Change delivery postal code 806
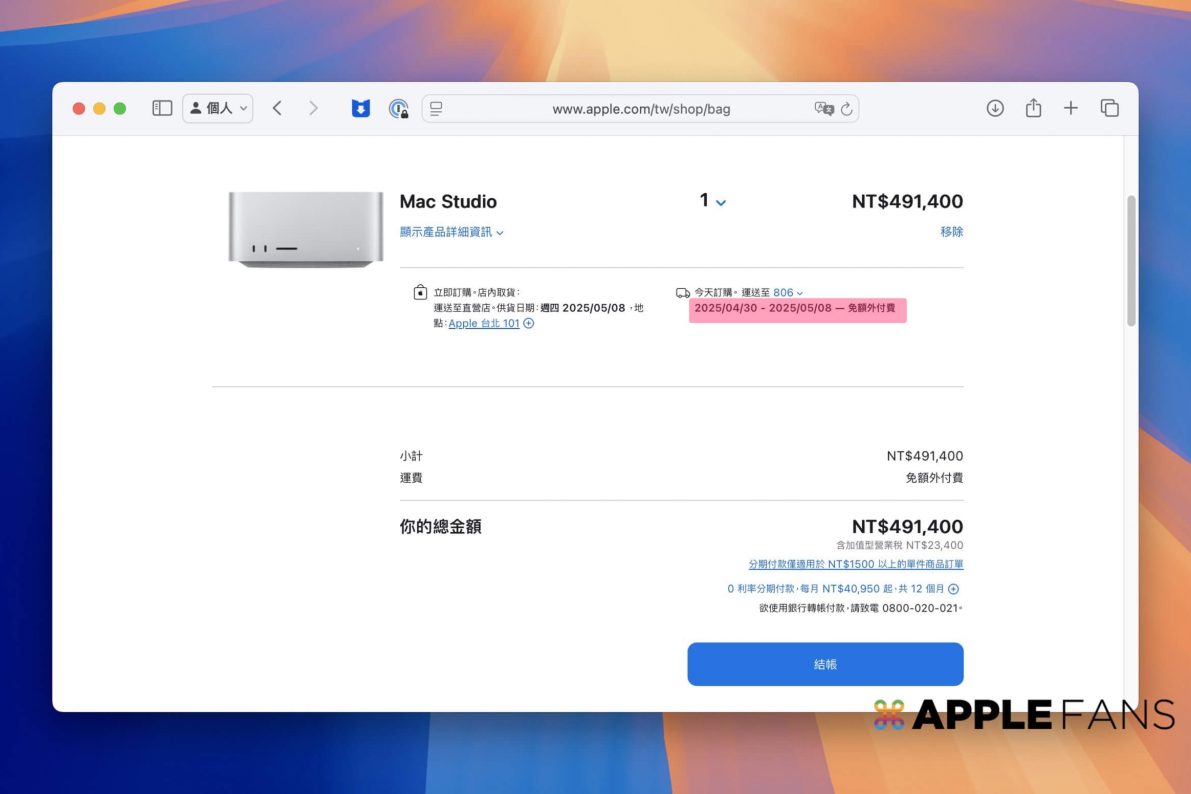Image resolution: width=1191 pixels, height=794 pixels. coord(787,293)
